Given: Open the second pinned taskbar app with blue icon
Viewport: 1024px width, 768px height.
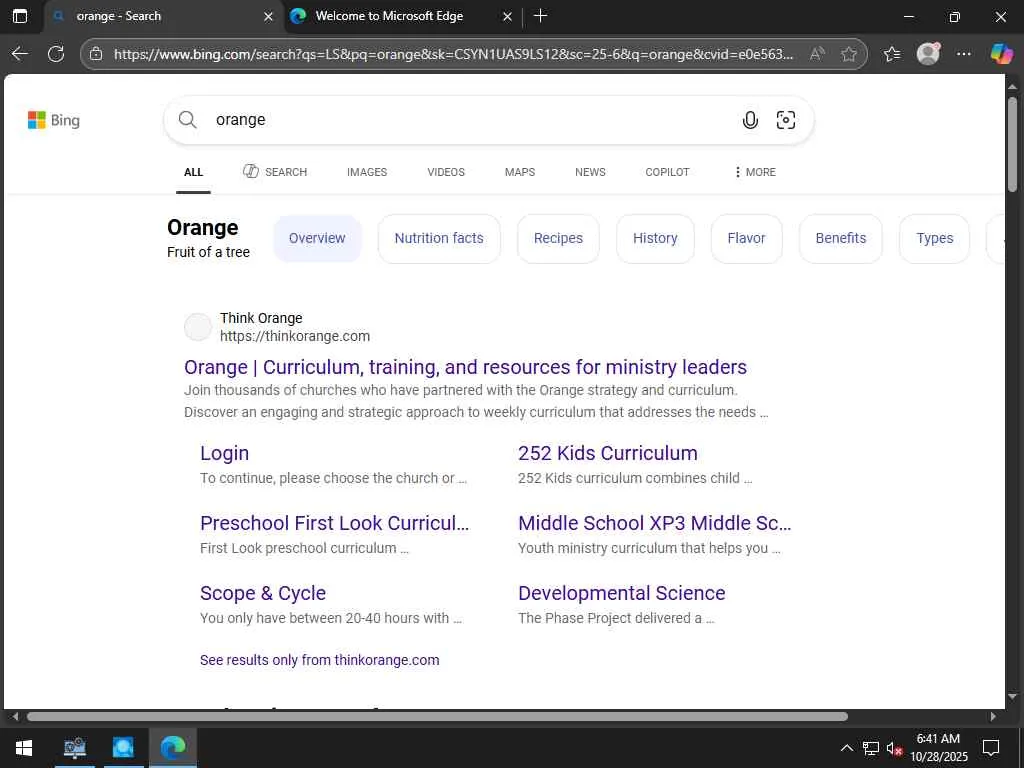Looking at the screenshot, I should [x=123, y=748].
